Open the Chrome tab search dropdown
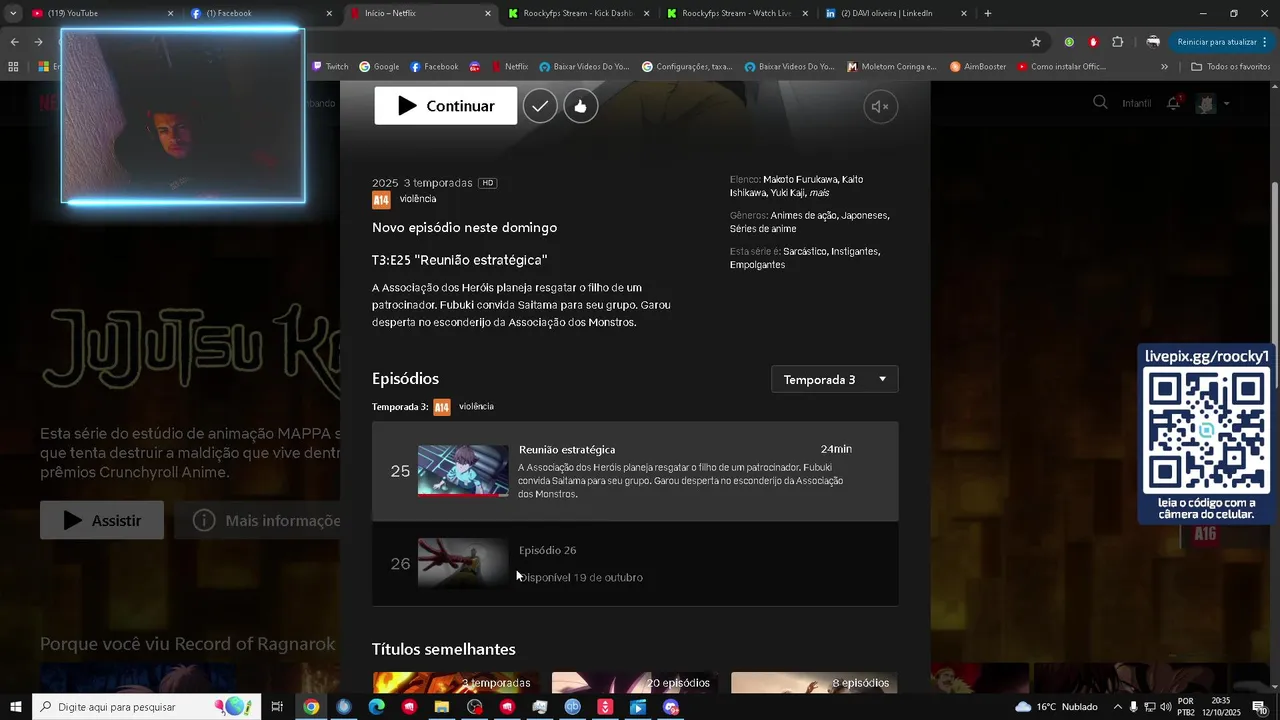The width and height of the screenshot is (1280, 720). pyautogui.click(x=13, y=13)
